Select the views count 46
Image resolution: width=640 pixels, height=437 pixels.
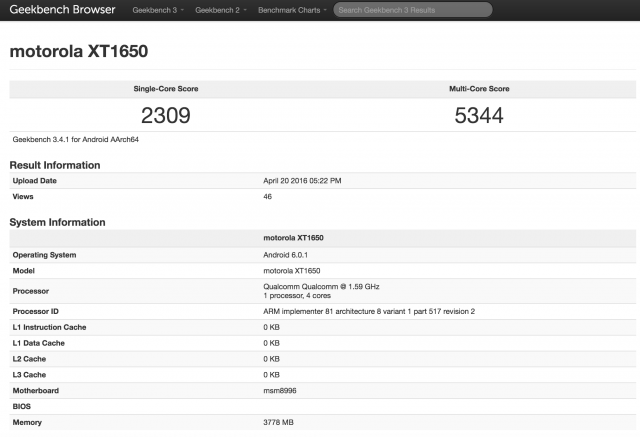point(267,197)
